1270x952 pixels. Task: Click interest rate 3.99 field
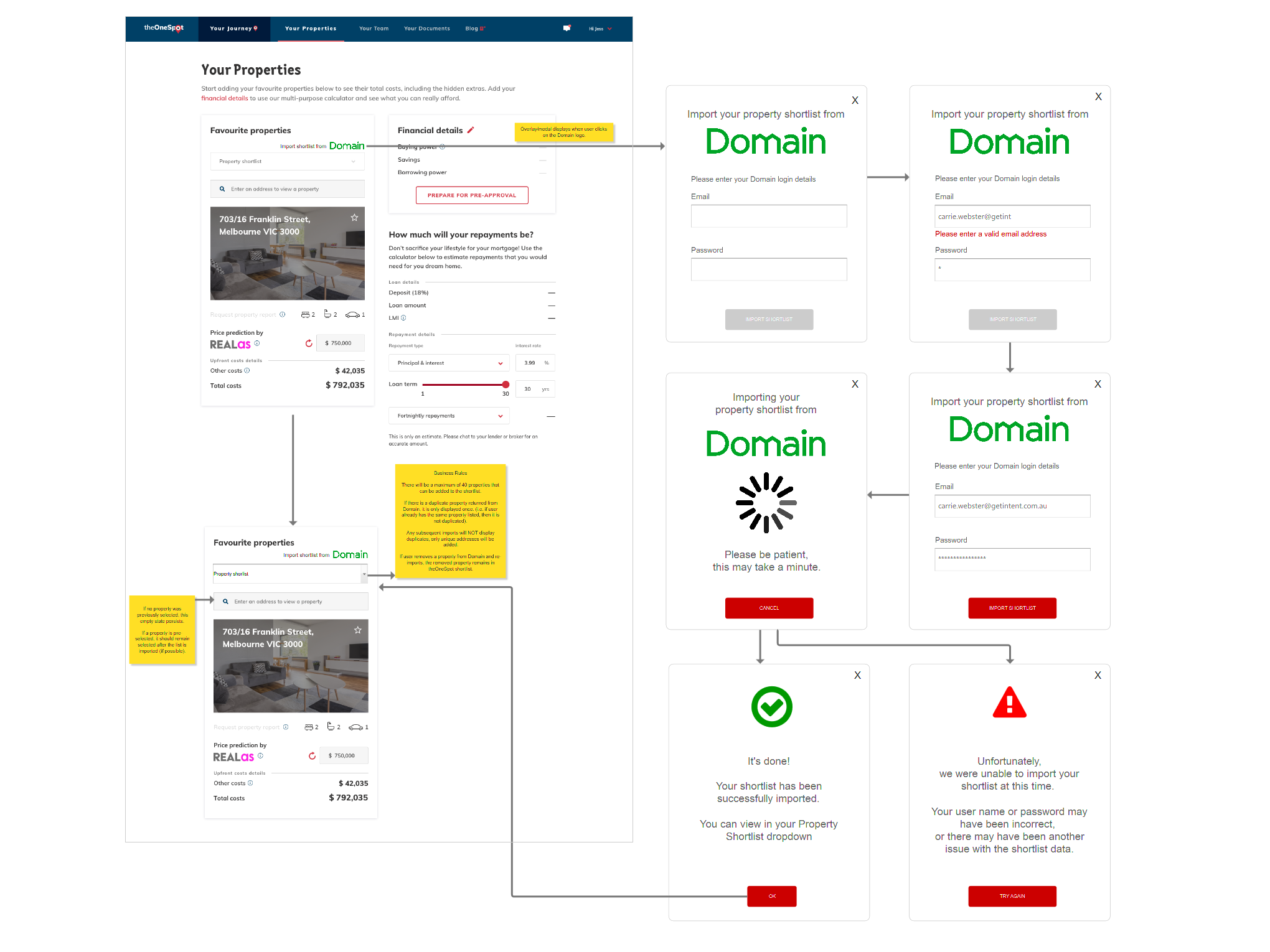point(535,363)
